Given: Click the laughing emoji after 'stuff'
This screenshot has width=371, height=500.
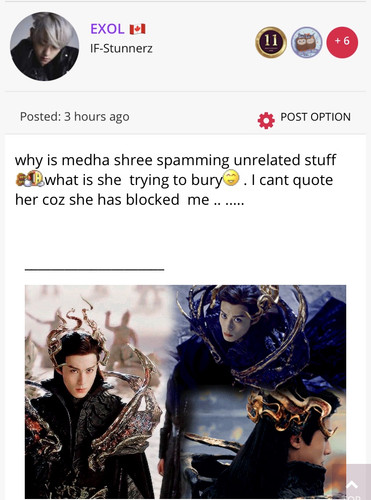Looking at the screenshot, I should (29, 179).
